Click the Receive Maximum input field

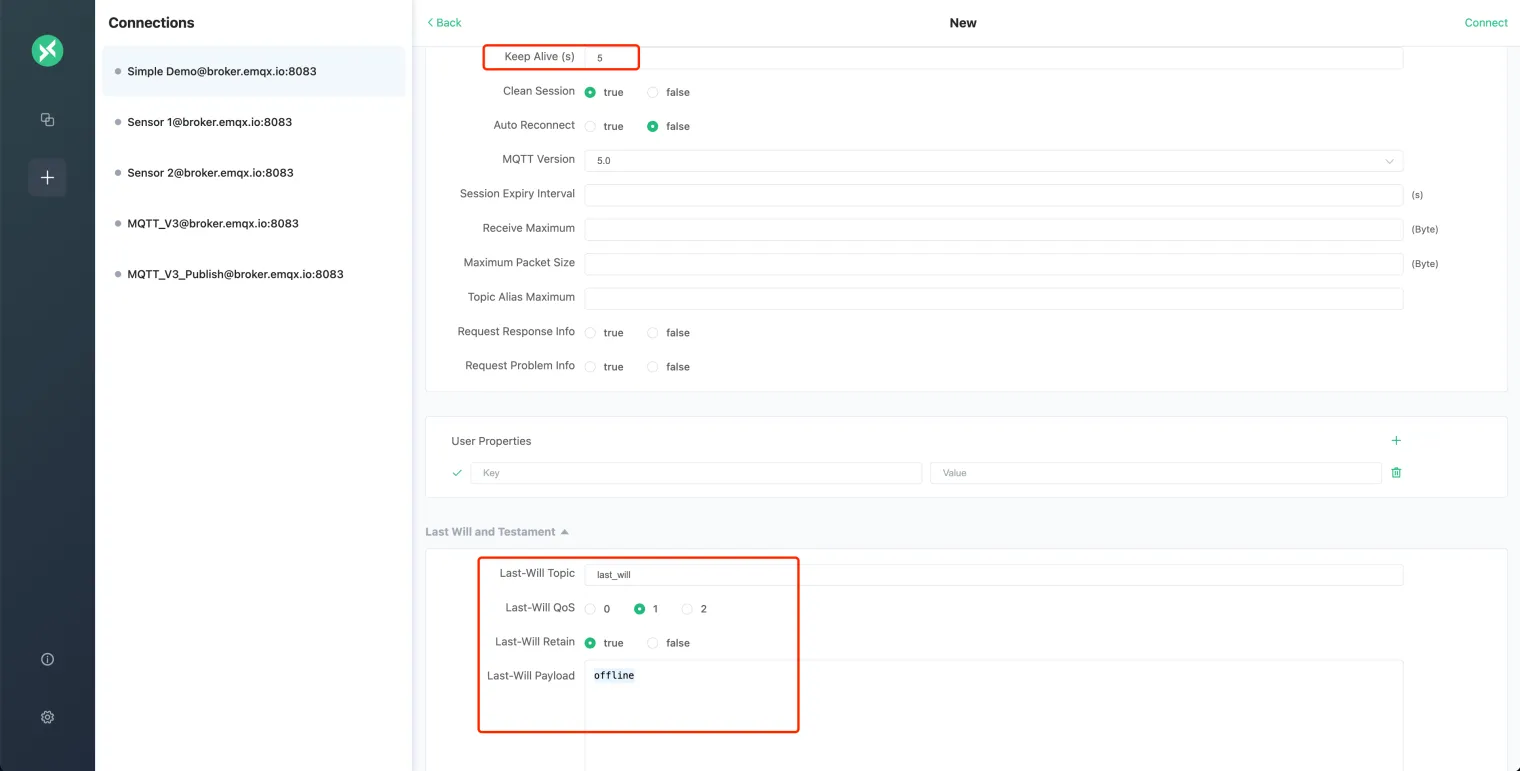[x=993, y=229]
